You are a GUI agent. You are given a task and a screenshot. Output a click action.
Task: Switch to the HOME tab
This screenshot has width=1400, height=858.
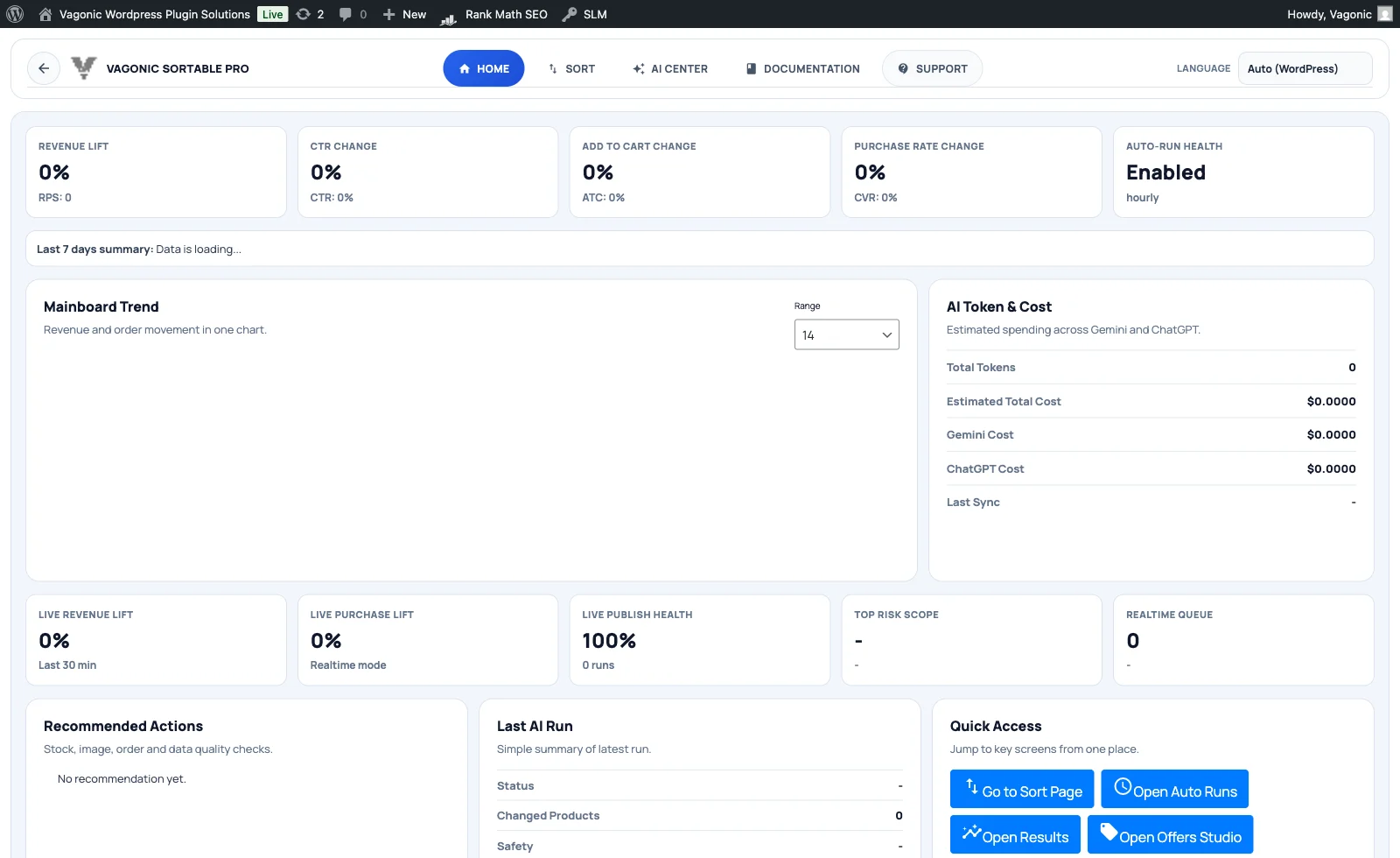click(484, 68)
